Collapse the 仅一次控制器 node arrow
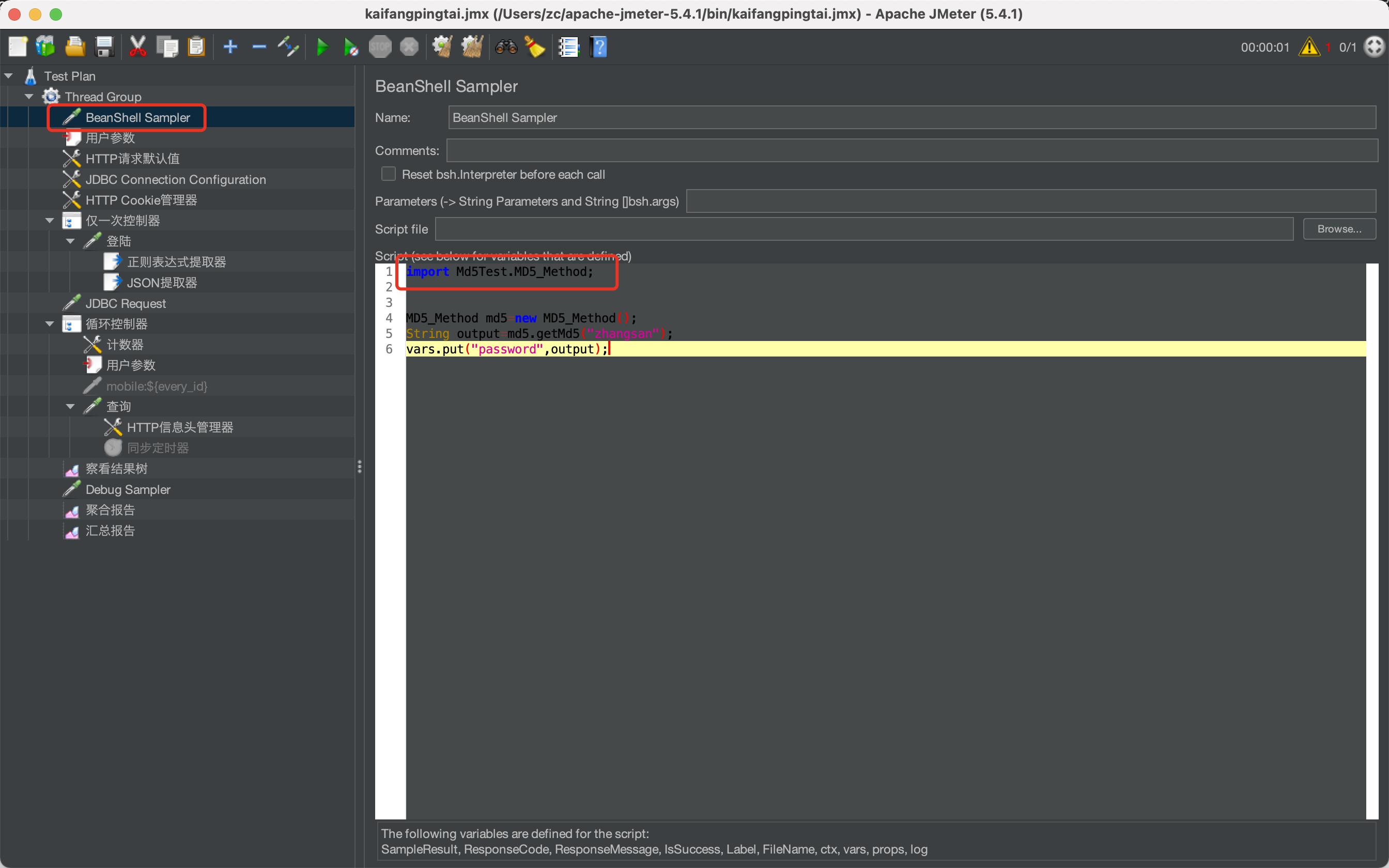This screenshot has width=1389, height=868. point(50,221)
